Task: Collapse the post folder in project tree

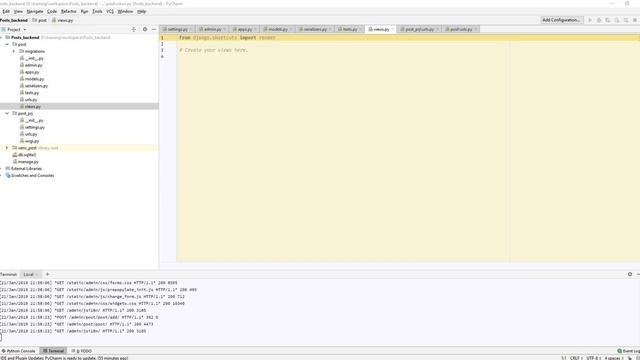Action: click(x=7, y=44)
